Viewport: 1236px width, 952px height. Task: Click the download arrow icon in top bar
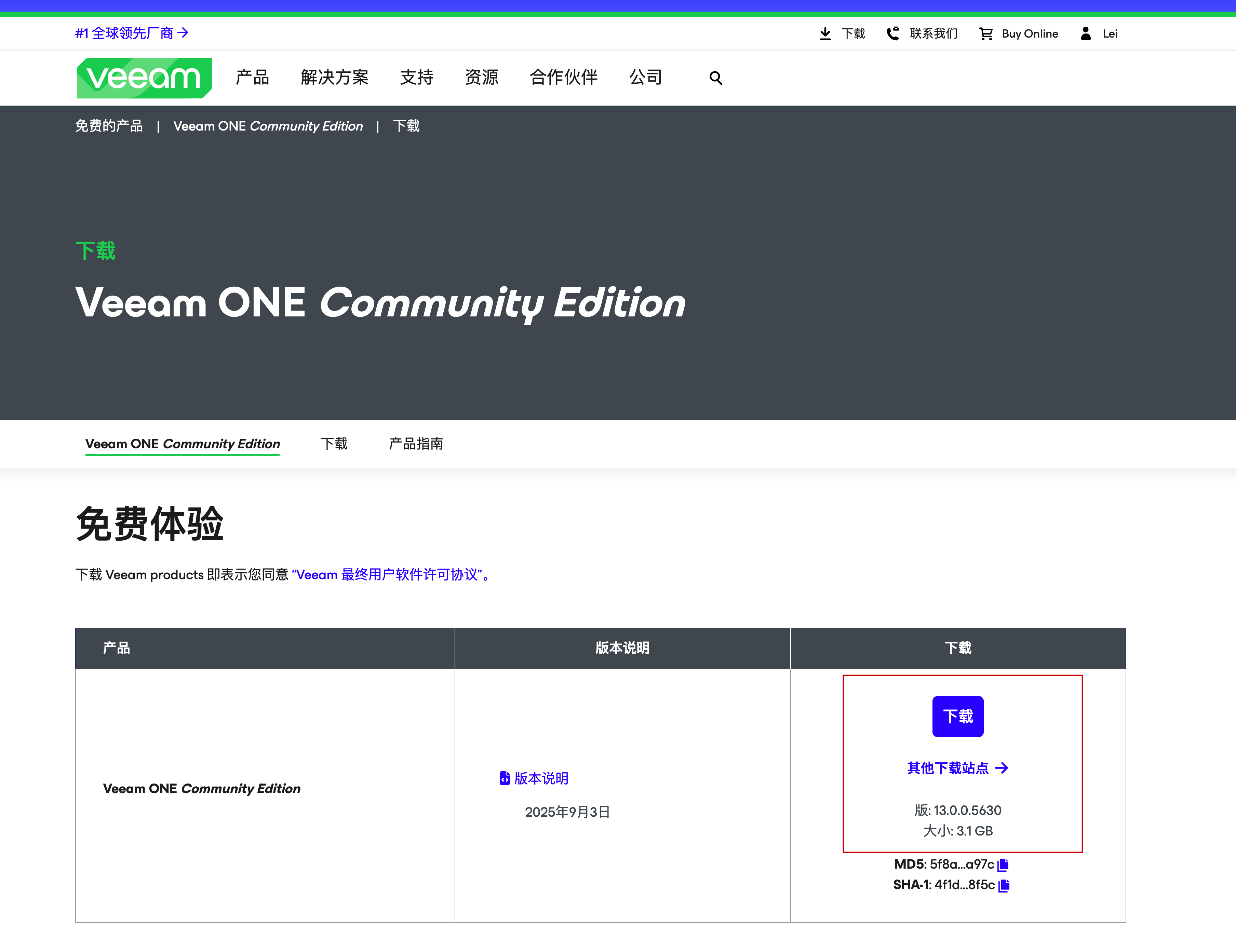(x=825, y=34)
